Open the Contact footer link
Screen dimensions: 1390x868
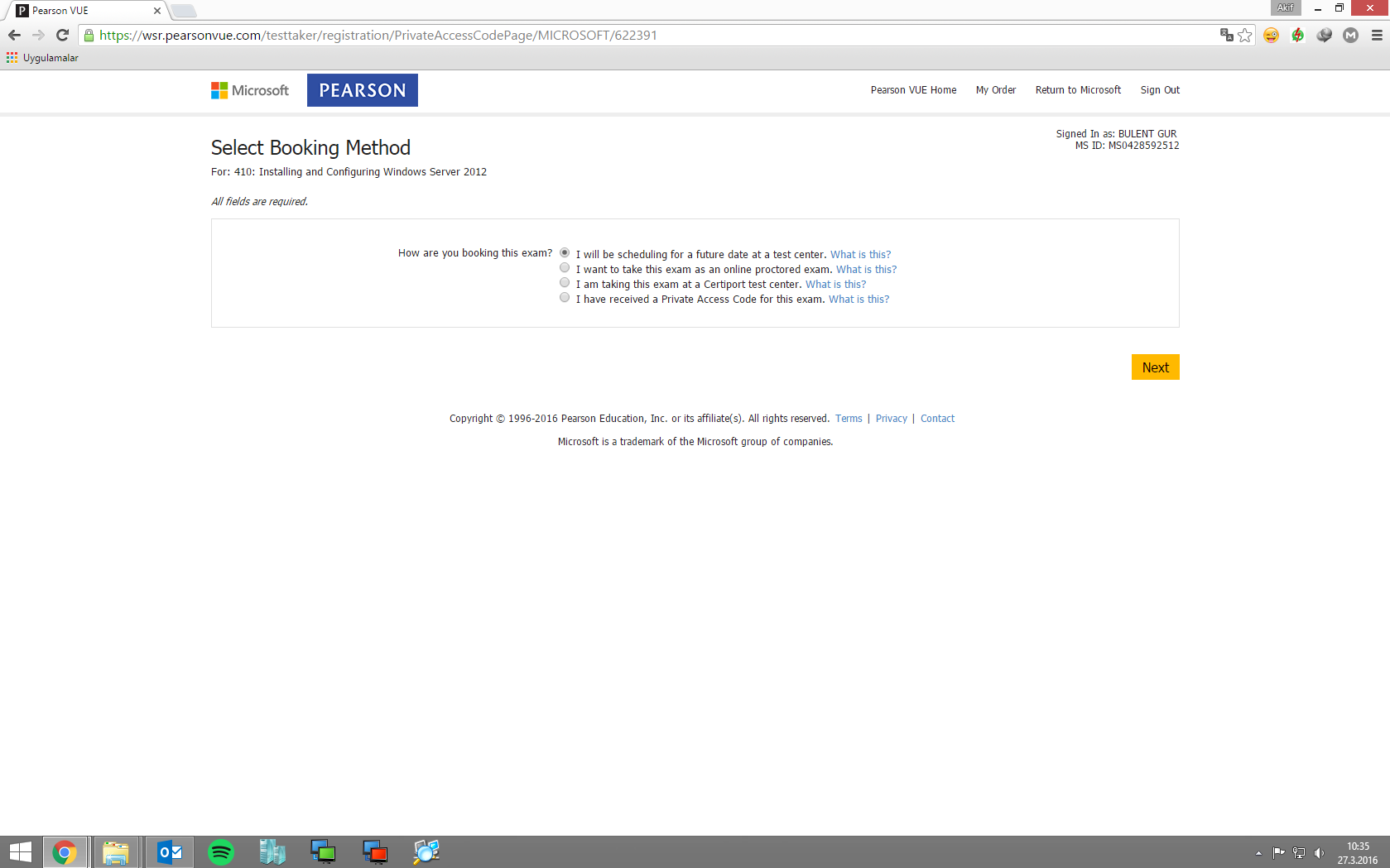tap(938, 419)
